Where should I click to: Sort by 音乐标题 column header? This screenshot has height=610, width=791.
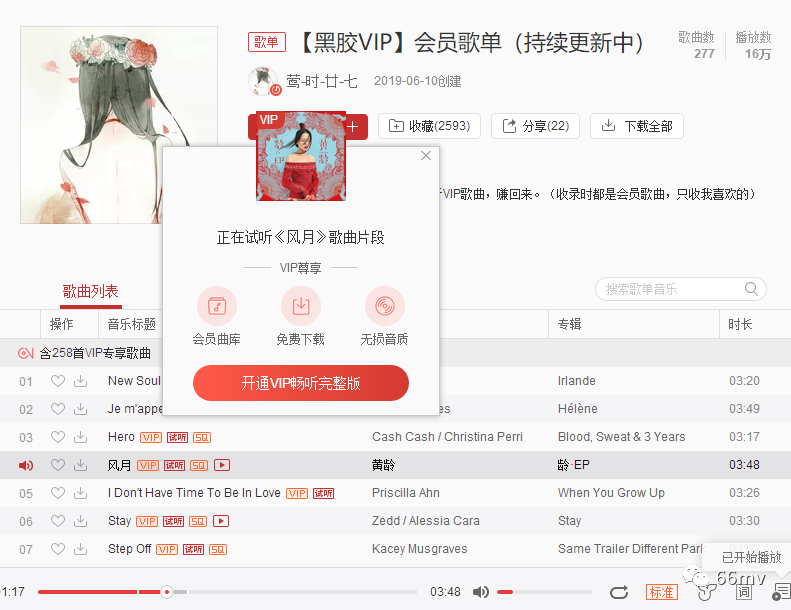pyautogui.click(x=131, y=324)
